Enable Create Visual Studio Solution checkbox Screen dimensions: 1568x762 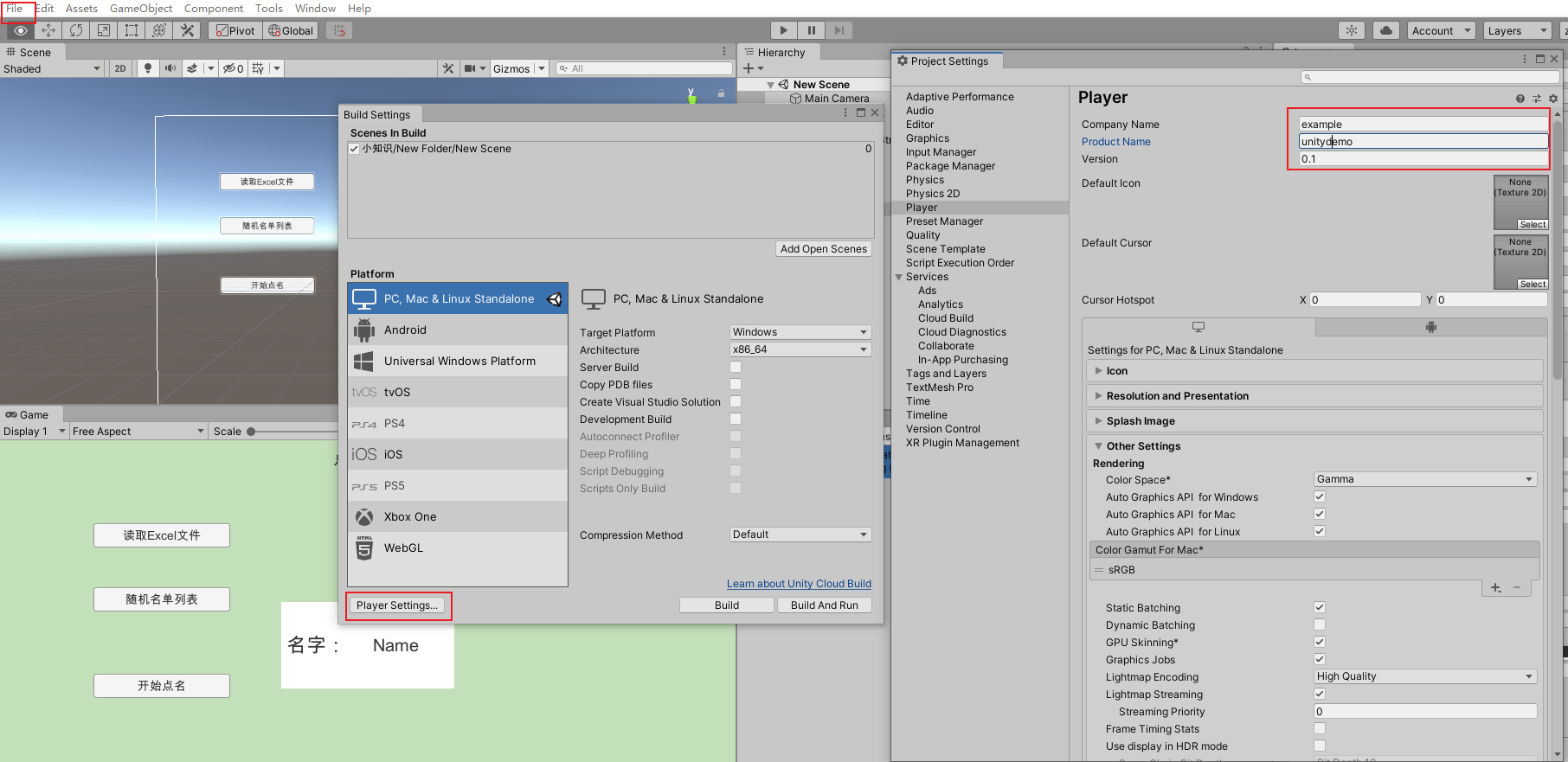click(736, 401)
